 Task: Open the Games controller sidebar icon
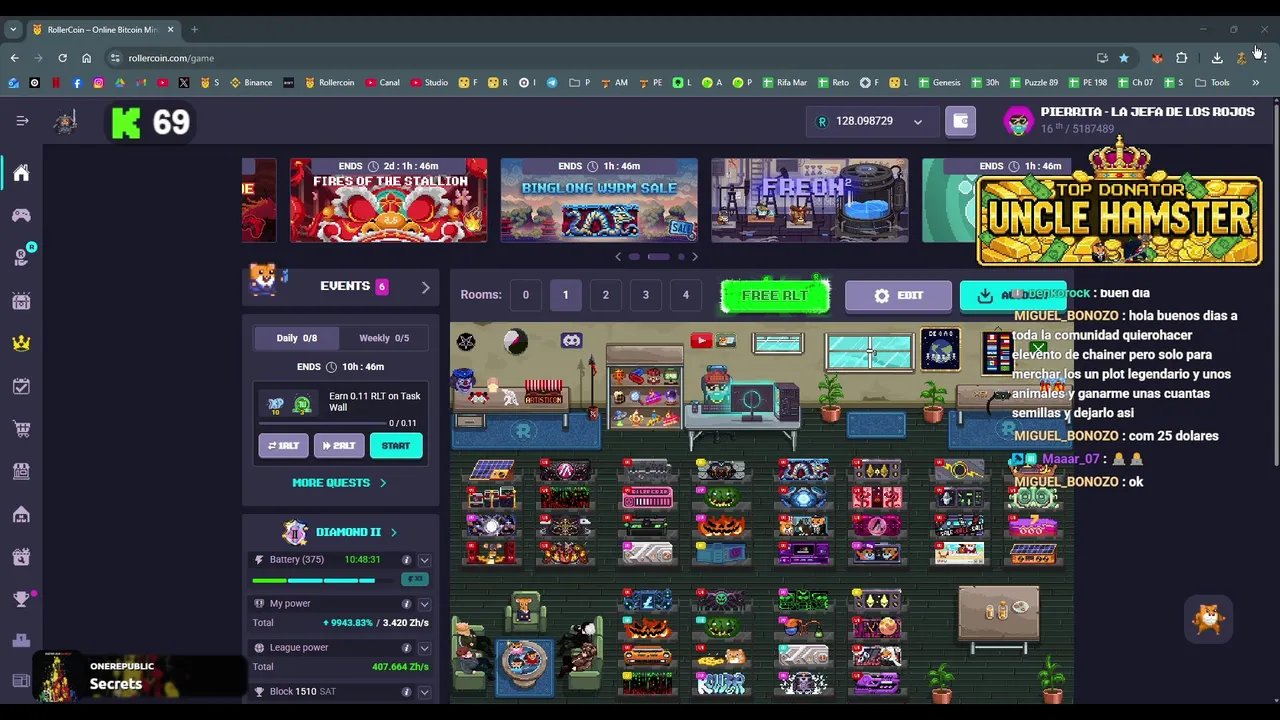coord(21,215)
